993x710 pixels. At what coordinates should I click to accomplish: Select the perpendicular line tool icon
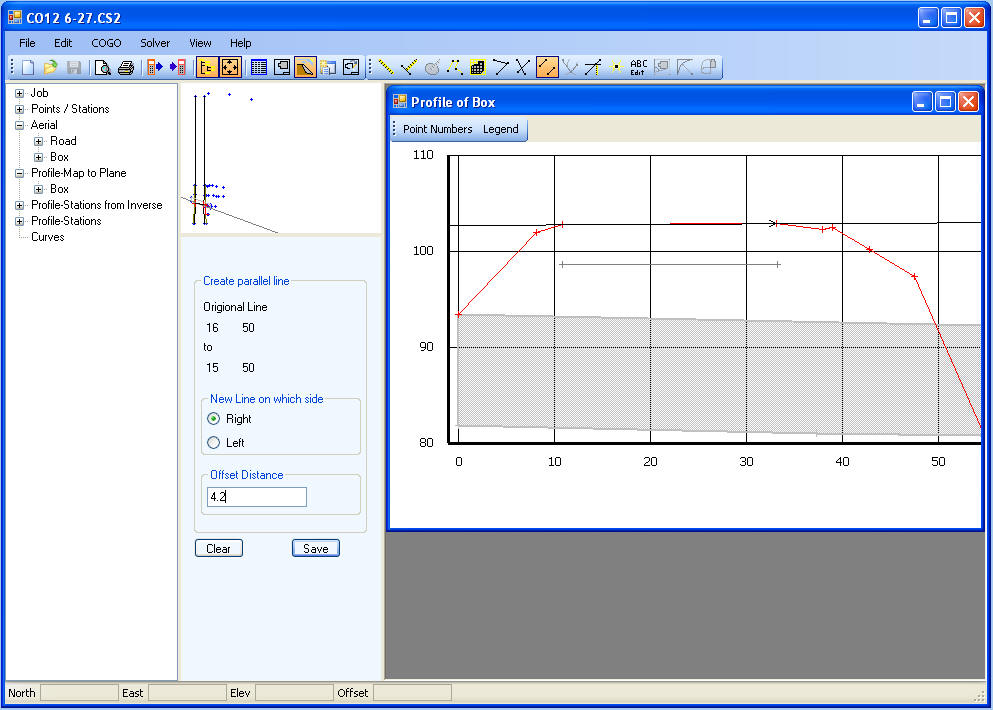(409, 67)
